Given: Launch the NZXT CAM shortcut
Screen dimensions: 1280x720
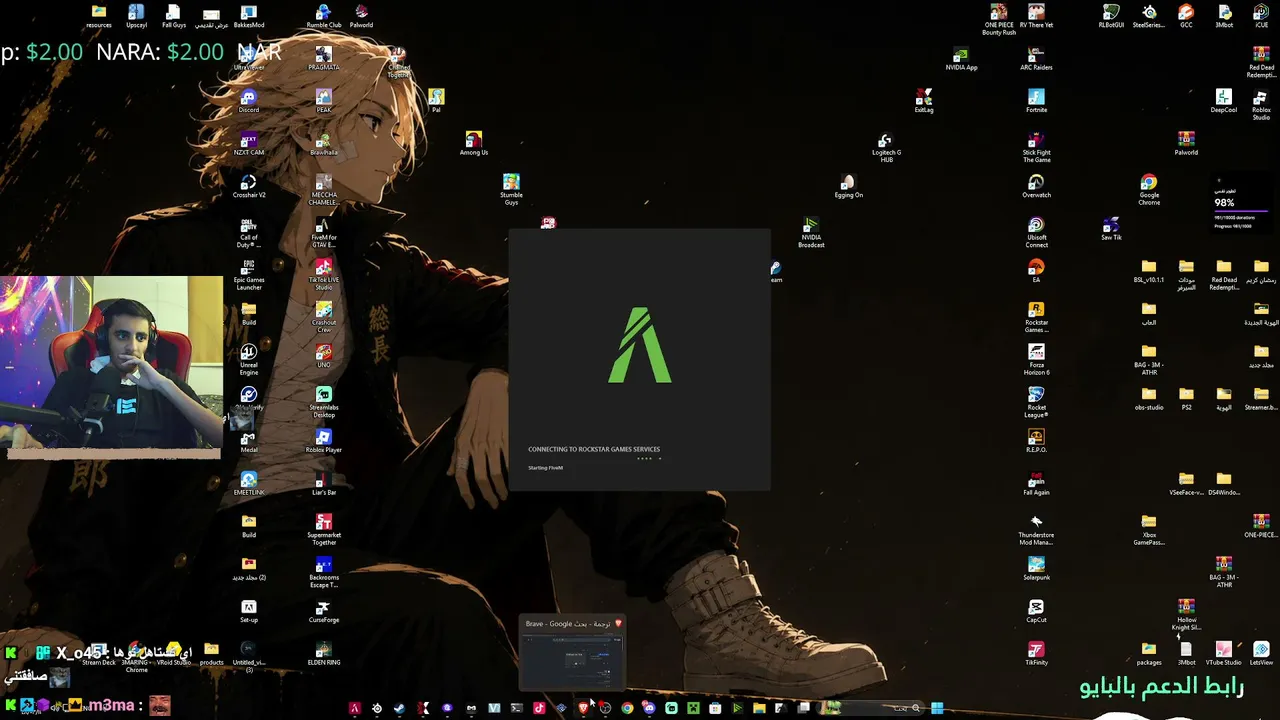Looking at the screenshot, I should [x=249, y=144].
